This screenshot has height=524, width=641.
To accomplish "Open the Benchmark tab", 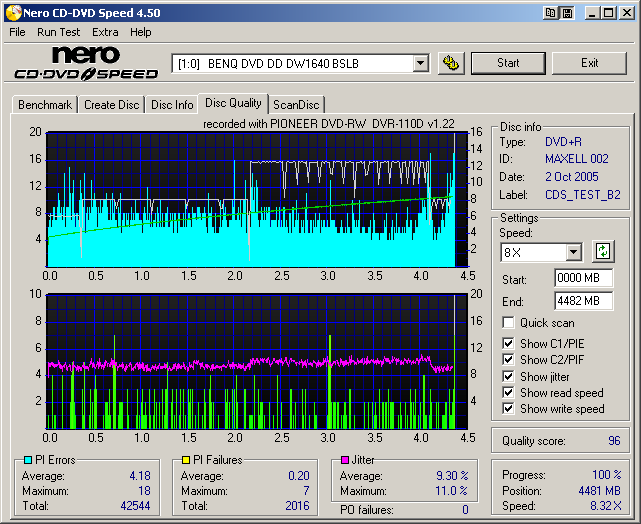I will pos(45,105).
